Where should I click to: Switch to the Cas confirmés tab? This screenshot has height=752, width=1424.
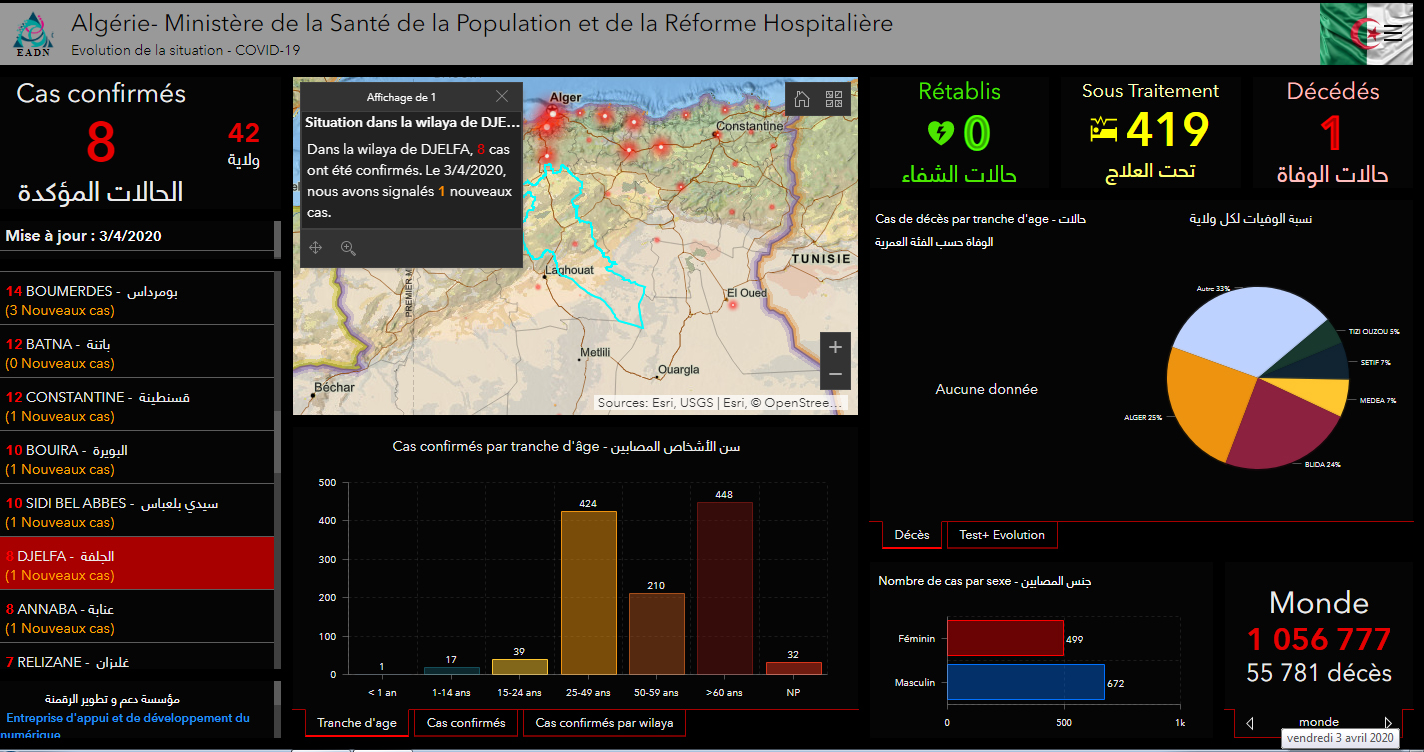pos(466,723)
